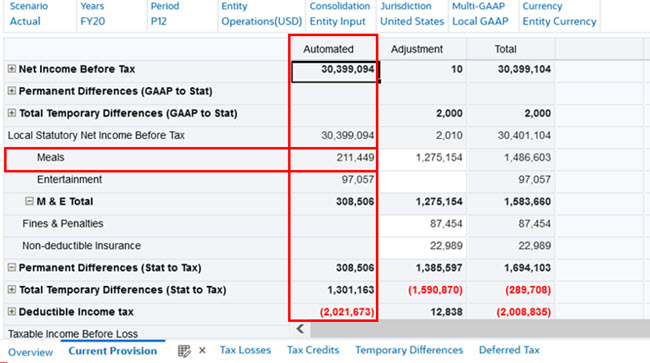Expand Net Income Before Tax row
Viewport: 650px width, 363px height.
click(x=12, y=69)
